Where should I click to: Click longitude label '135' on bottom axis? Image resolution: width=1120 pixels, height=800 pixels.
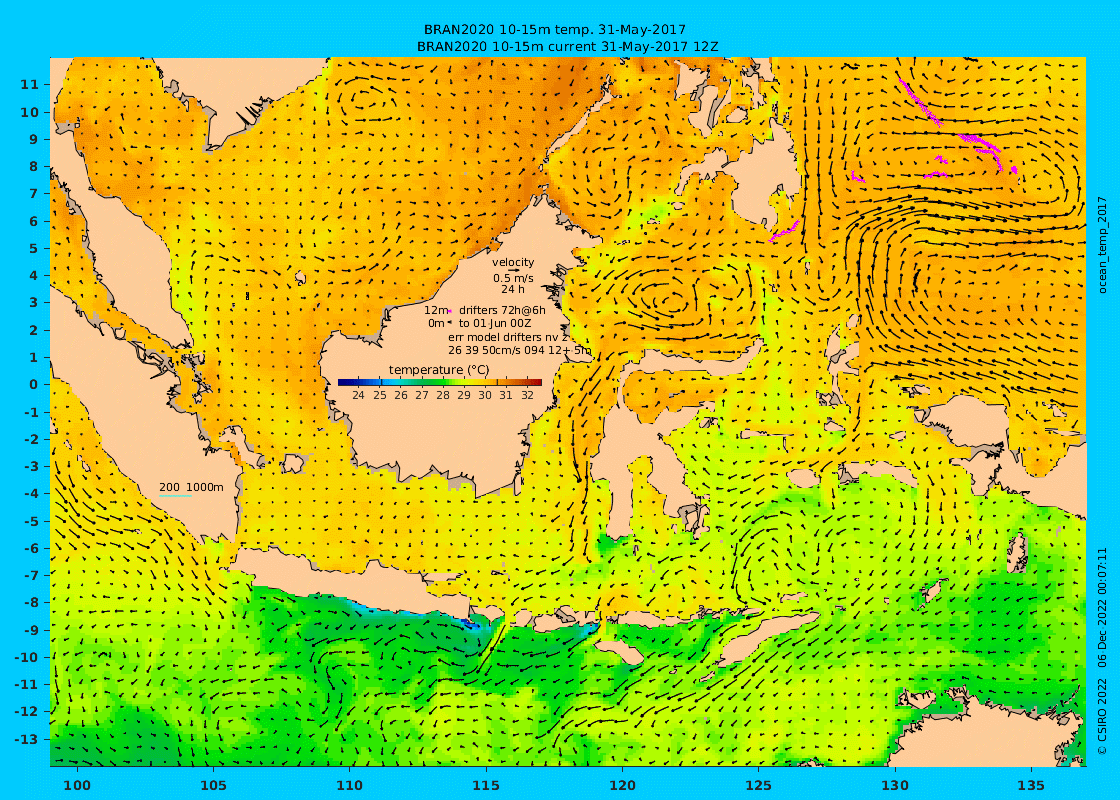tap(1031, 785)
